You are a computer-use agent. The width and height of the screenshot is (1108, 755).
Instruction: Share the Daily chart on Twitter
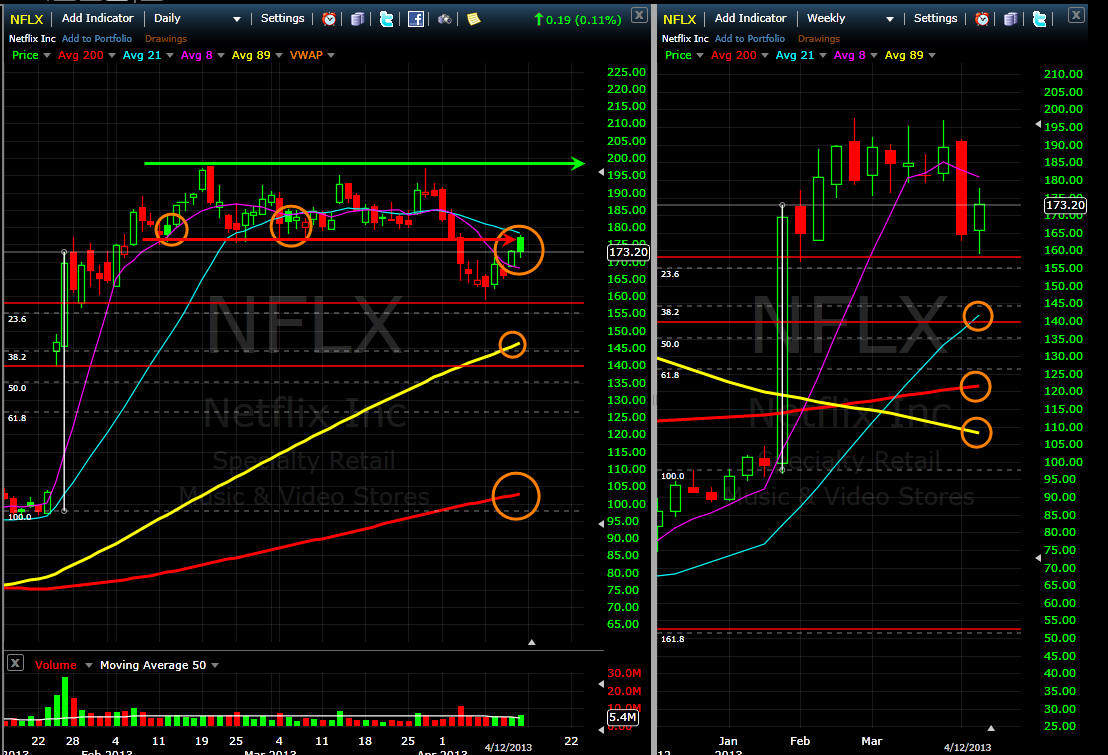coord(387,19)
